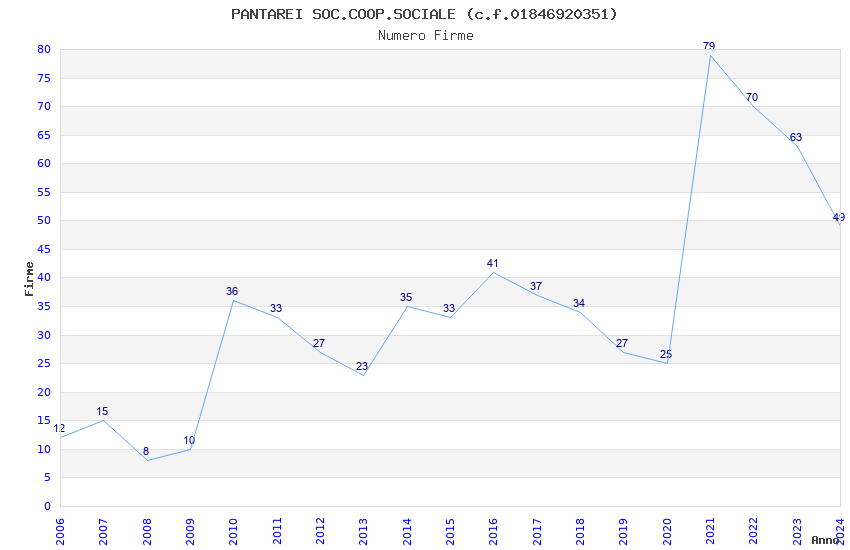Viewport: 850px width, 550px height.
Task: Select data label 79 at the 2021 peak
Action: [709, 46]
